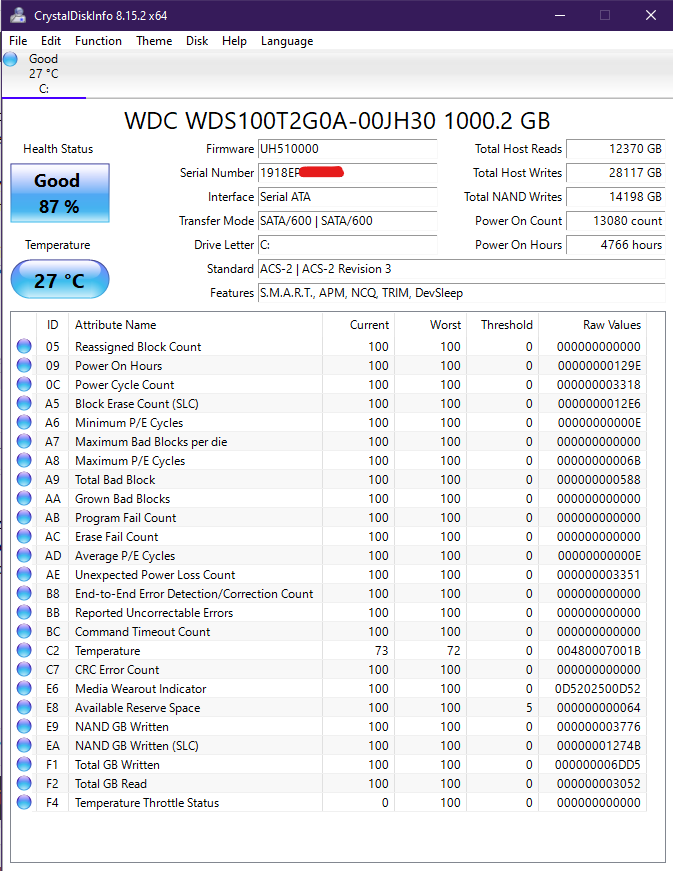Image resolution: width=673 pixels, height=871 pixels.
Task: Click the Good 87 % health button
Action: (60, 193)
